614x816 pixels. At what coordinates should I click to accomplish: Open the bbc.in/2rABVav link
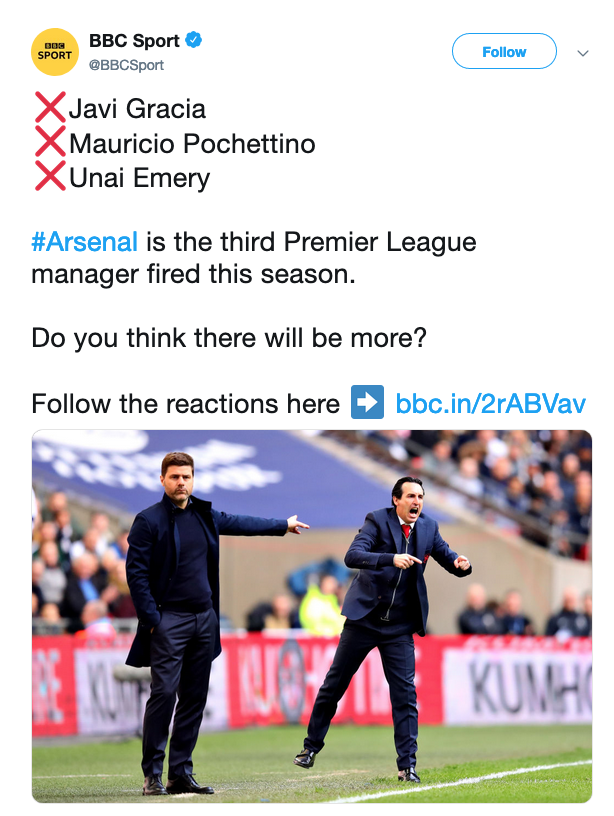click(x=490, y=404)
